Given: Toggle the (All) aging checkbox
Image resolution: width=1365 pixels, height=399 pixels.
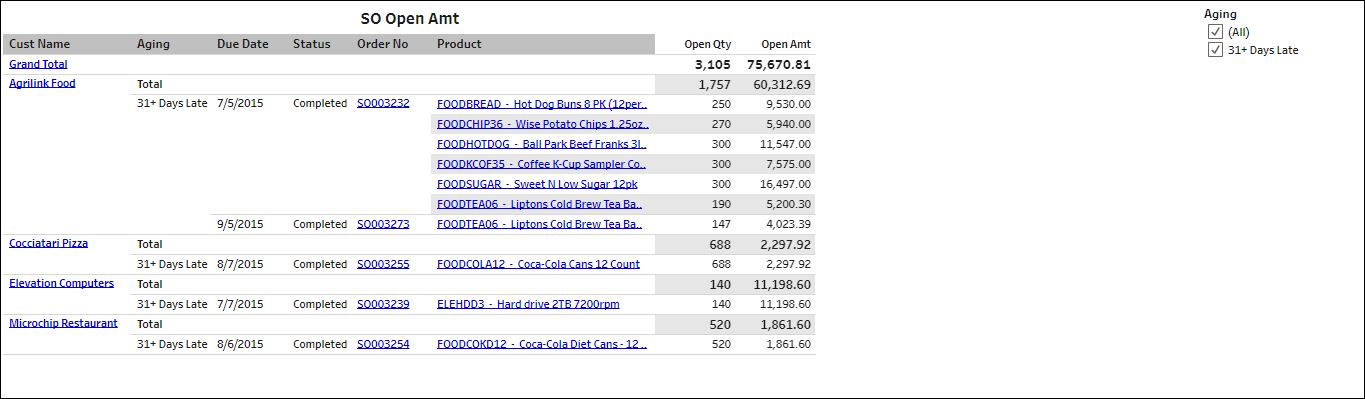Looking at the screenshot, I should tap(1215, 32).
